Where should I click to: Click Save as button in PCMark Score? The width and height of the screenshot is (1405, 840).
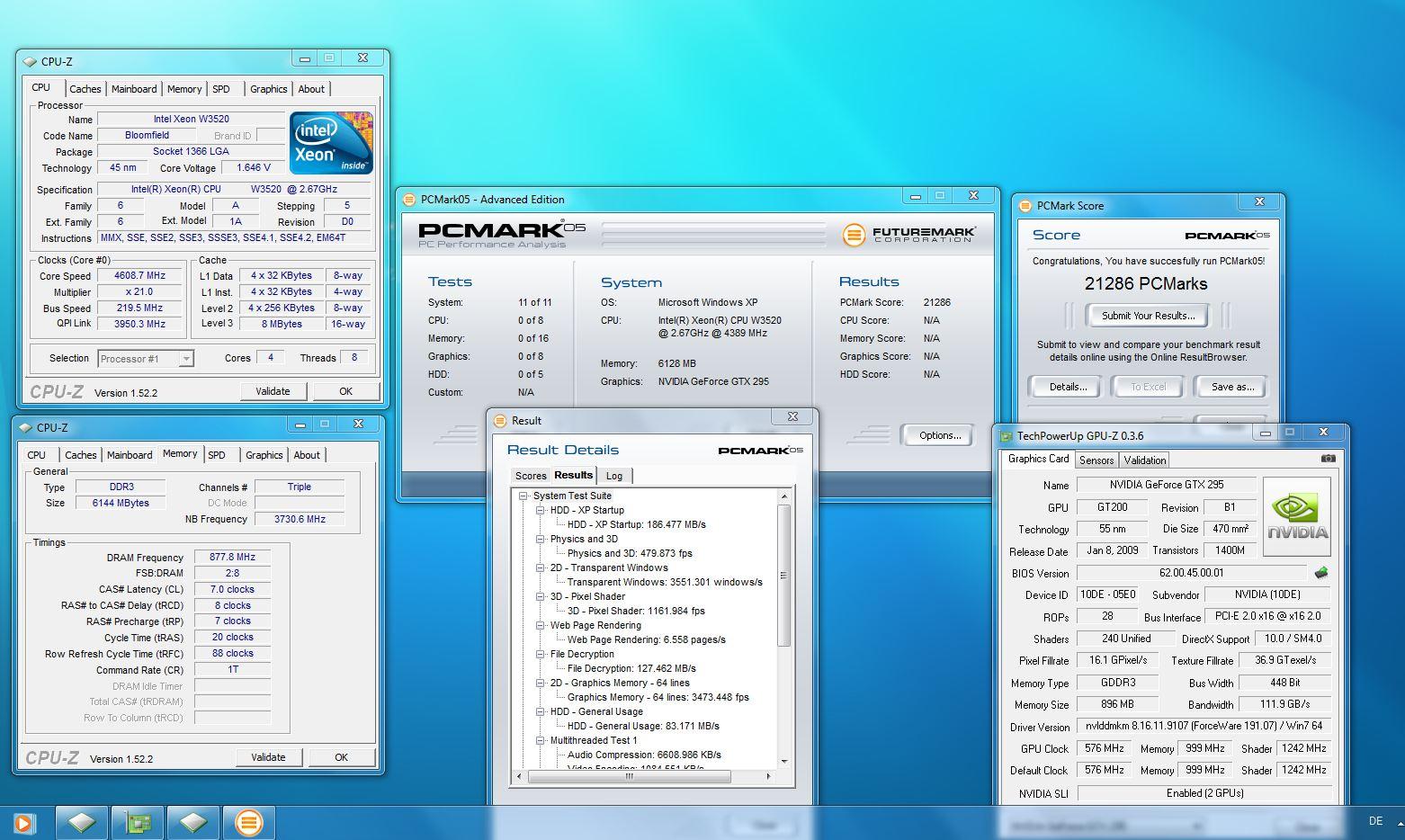click(1232, 387)
